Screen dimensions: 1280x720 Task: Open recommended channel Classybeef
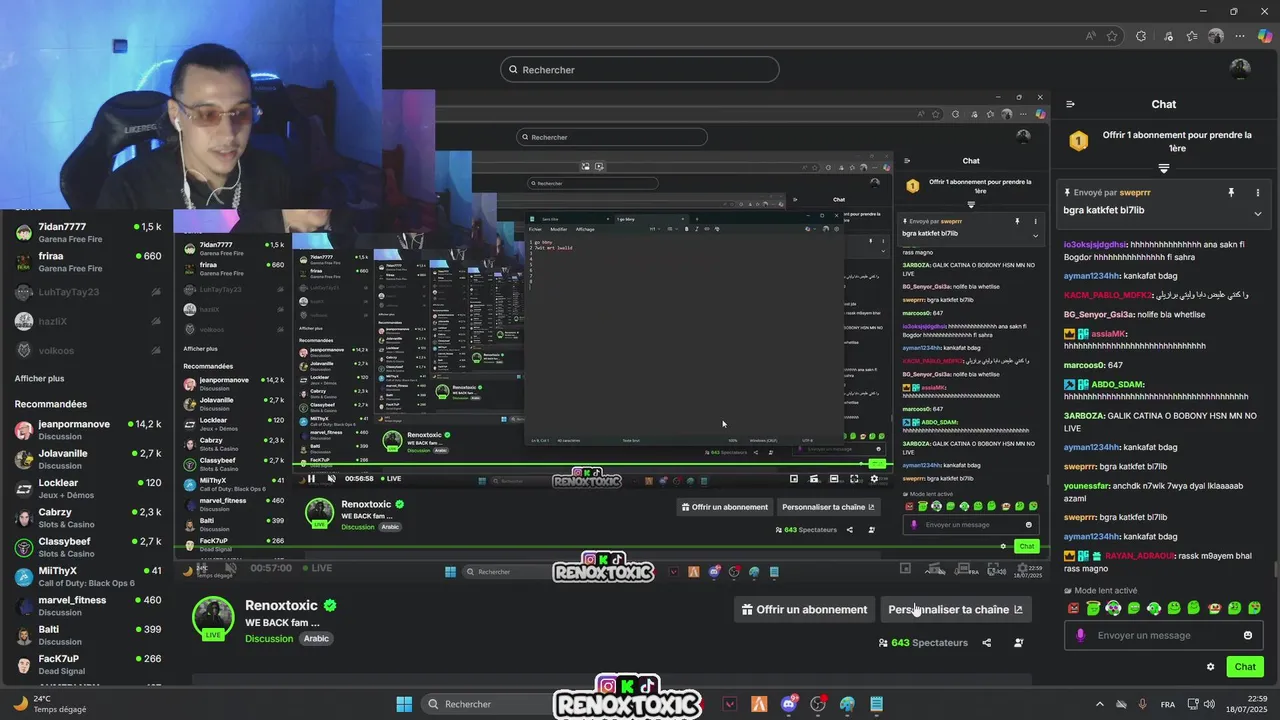87,547
